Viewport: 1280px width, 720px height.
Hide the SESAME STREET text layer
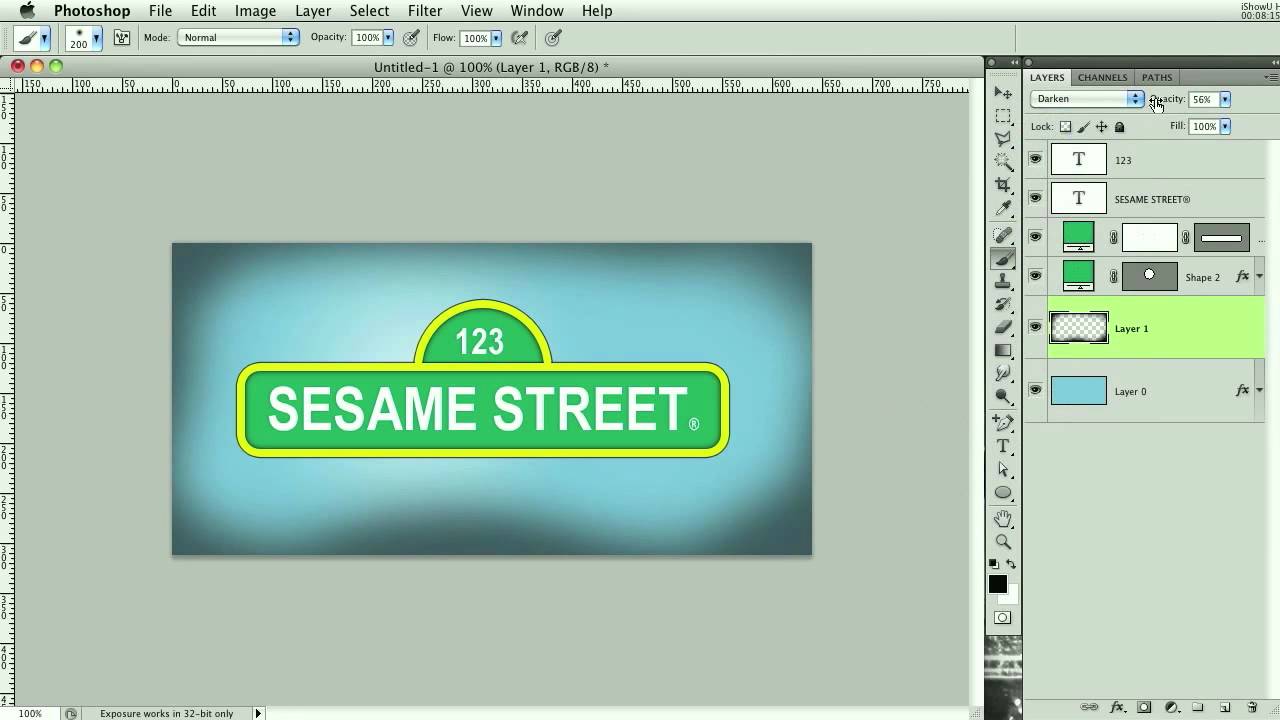coord(1035,198)
